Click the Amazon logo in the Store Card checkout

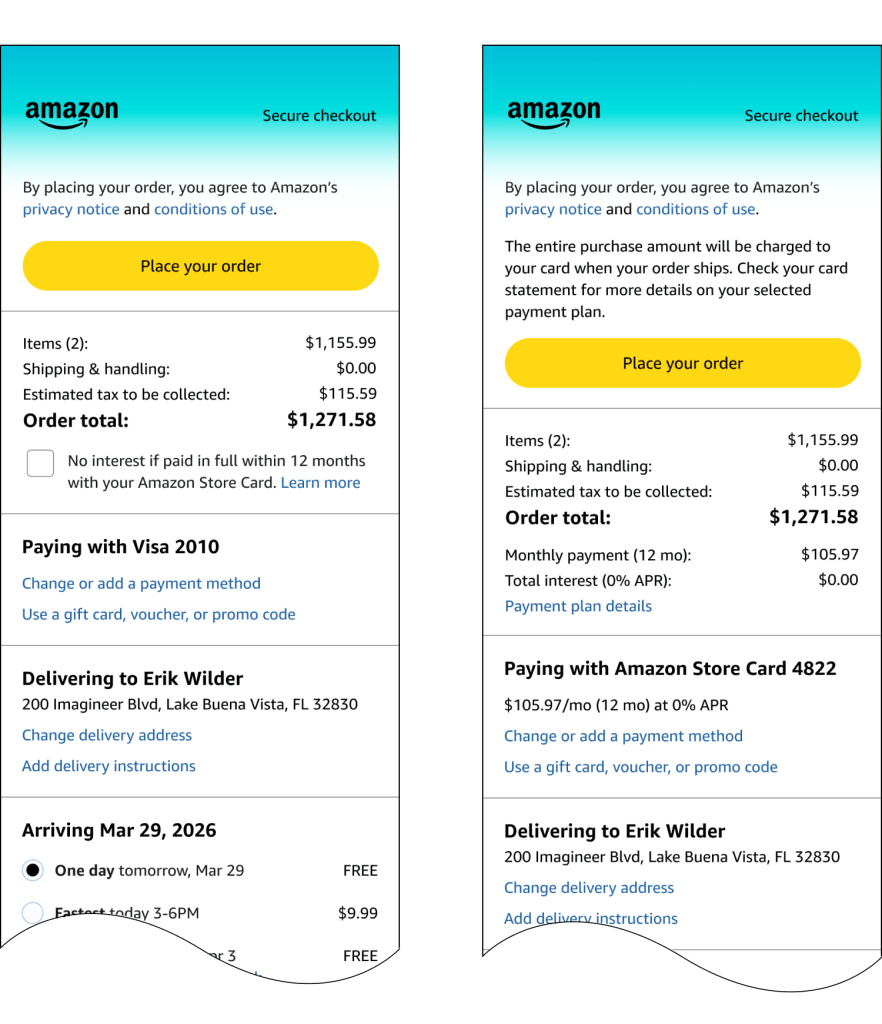(554, 115)
